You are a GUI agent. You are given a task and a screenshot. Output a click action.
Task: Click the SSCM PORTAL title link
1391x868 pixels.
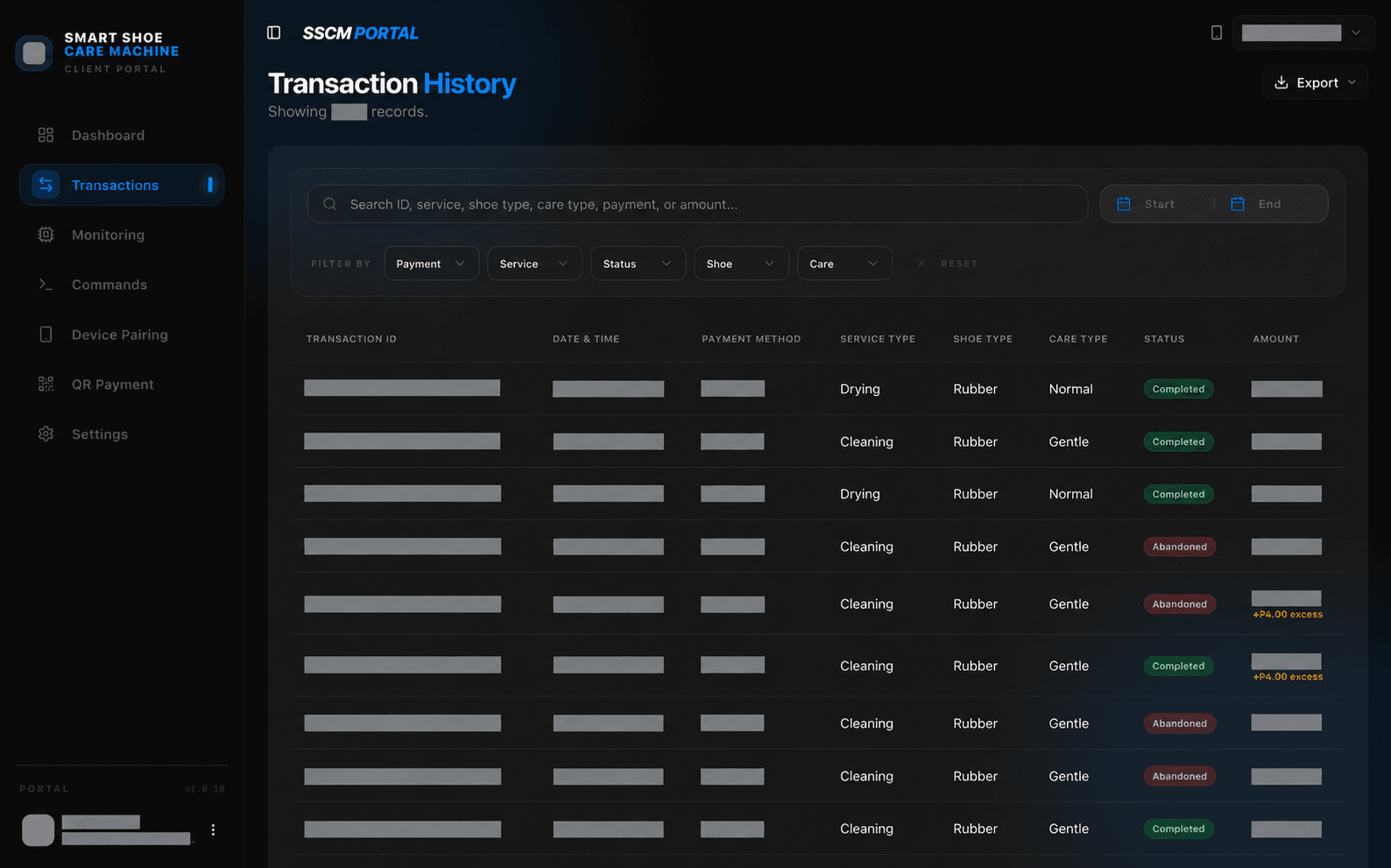pos(360,33)
